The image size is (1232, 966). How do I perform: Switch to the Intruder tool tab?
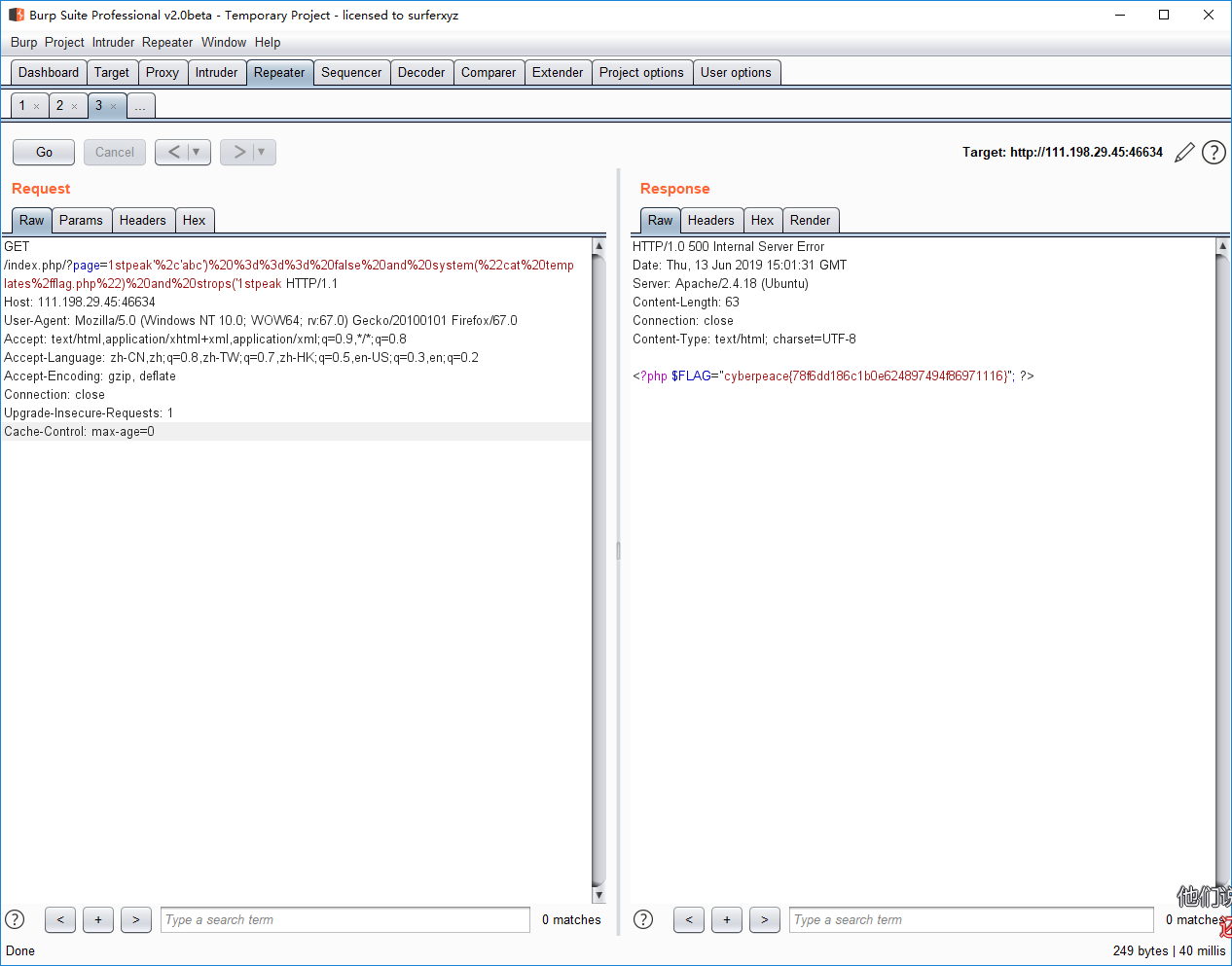(216, 72)
